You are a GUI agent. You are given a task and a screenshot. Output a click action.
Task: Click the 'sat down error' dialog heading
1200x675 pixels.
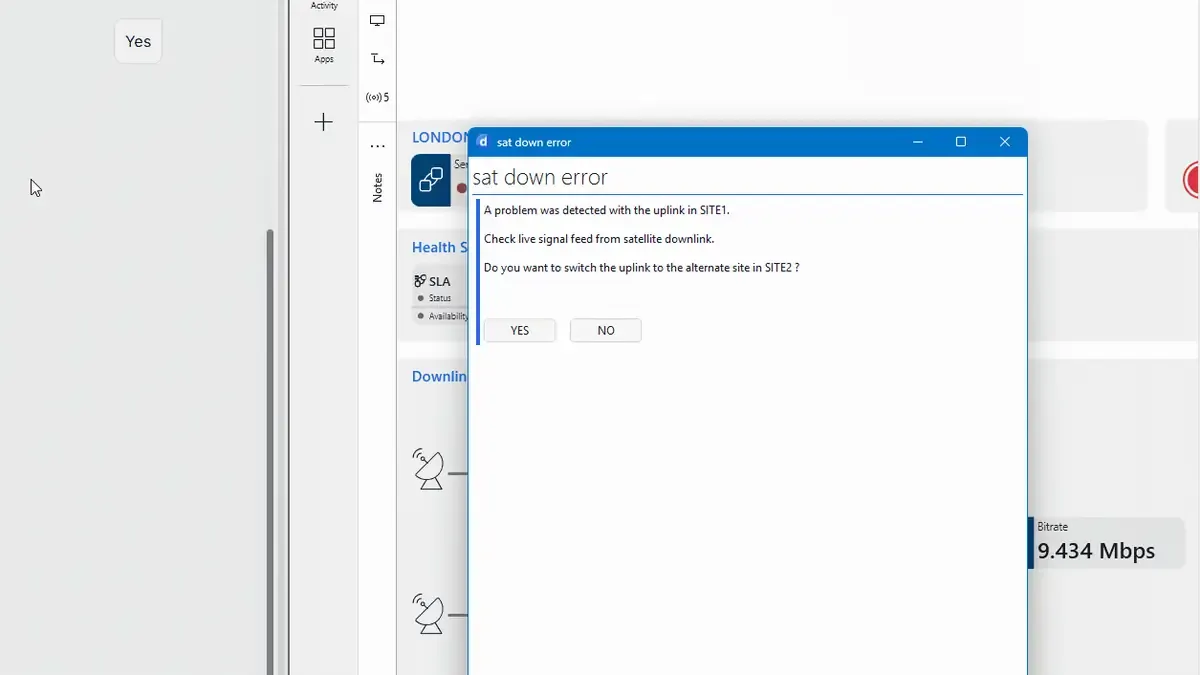540,177
